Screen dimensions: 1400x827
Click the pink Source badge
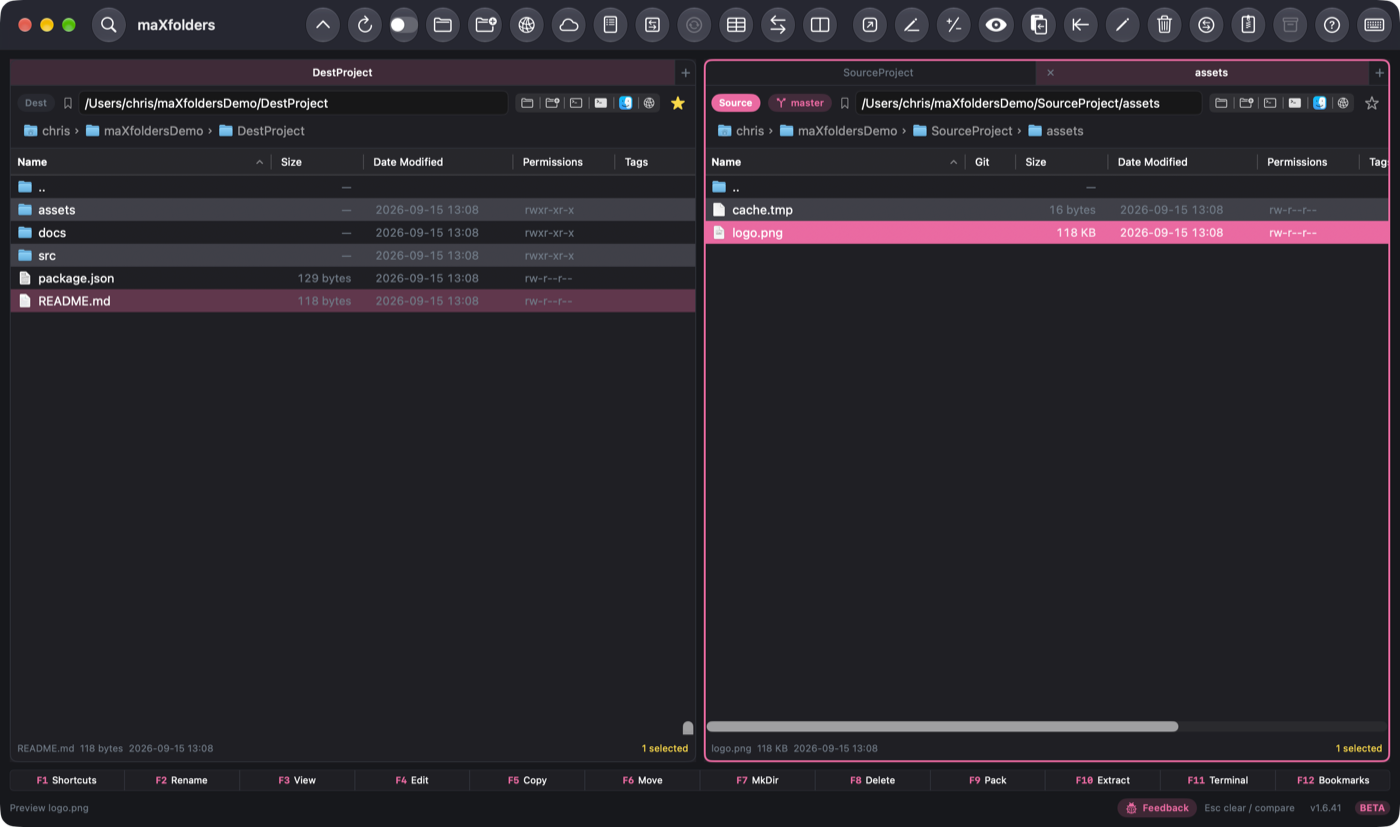pos(735,103)
